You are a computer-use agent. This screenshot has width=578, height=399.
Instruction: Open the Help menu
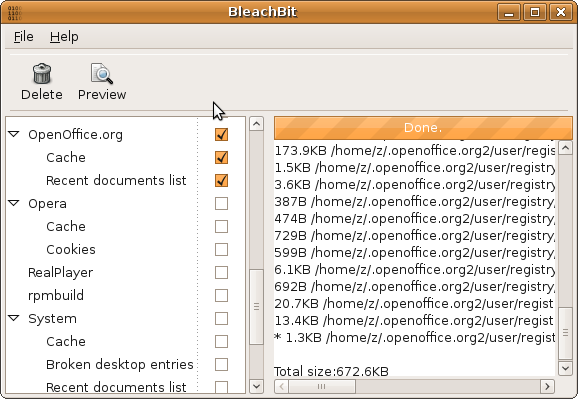point(64,37)
